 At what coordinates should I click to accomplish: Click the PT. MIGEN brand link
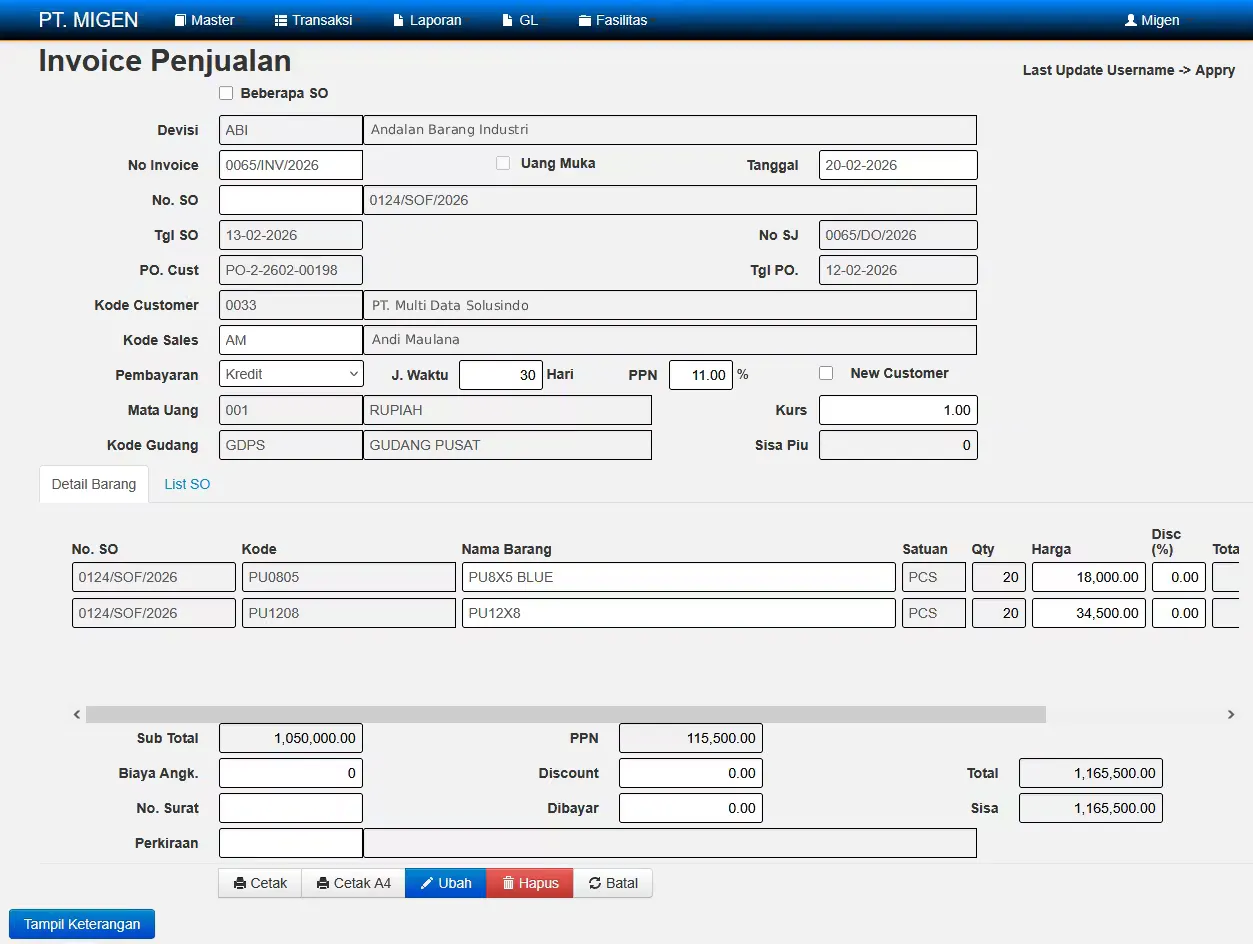click(x=88, y=20)
